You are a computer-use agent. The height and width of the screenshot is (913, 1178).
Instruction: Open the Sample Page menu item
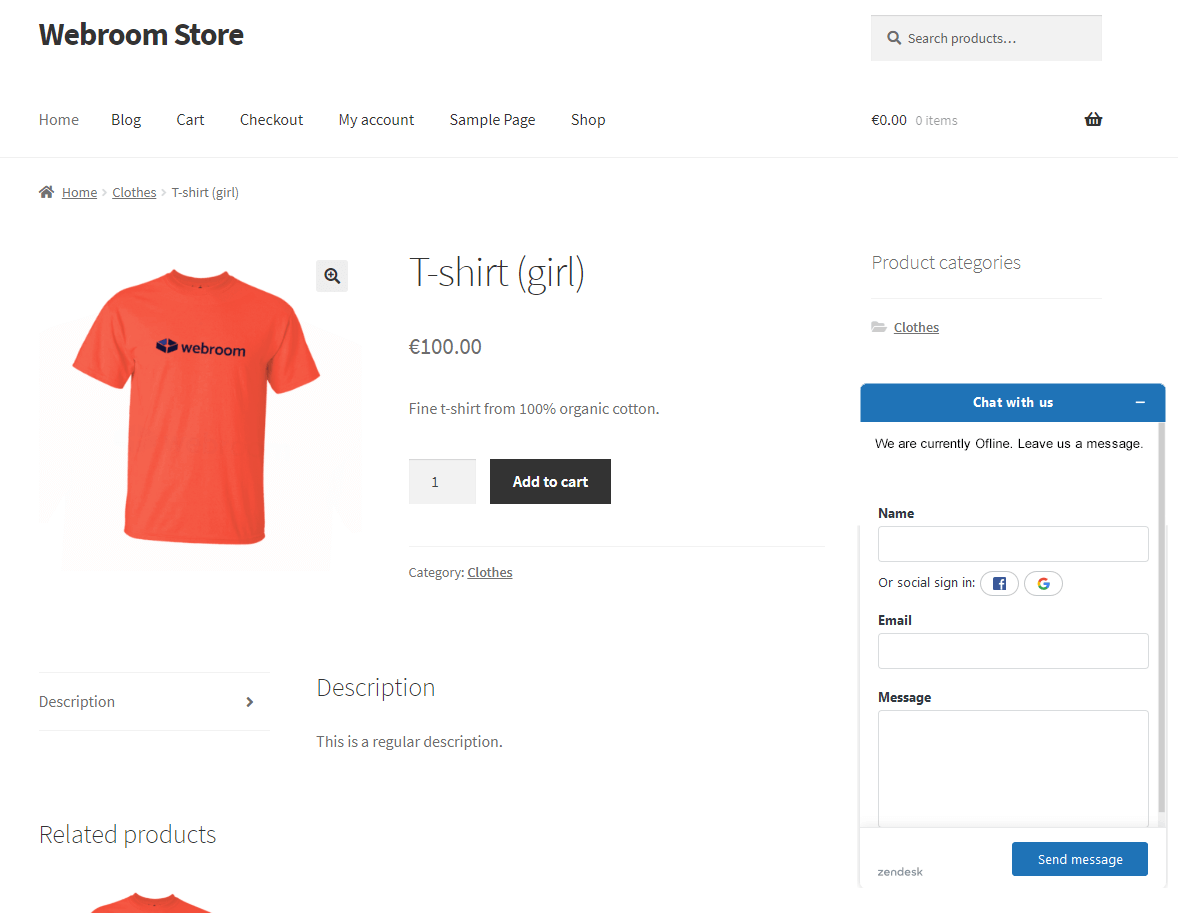coord(492,119)
